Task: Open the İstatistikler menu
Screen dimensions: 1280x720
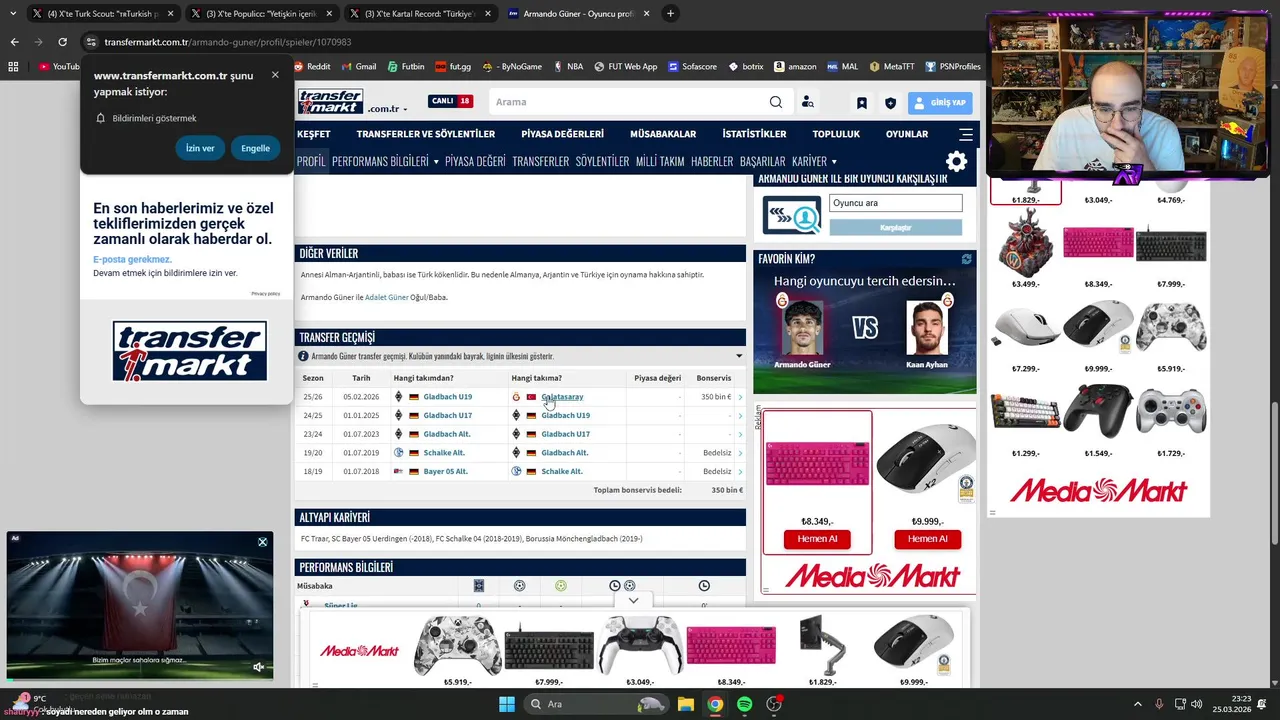Action: (x=754, y=134)
